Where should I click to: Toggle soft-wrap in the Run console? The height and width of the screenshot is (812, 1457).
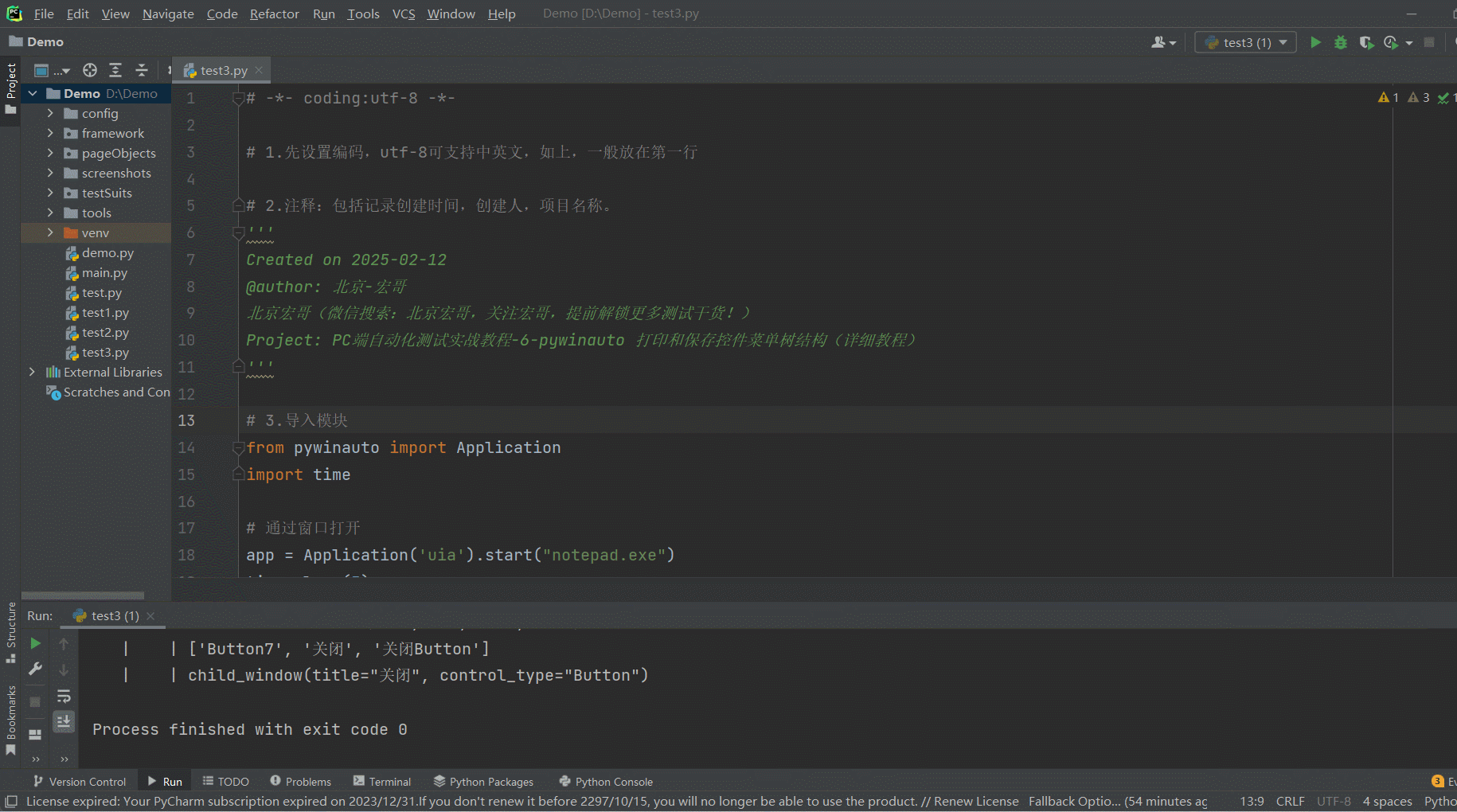pos(64,697)
